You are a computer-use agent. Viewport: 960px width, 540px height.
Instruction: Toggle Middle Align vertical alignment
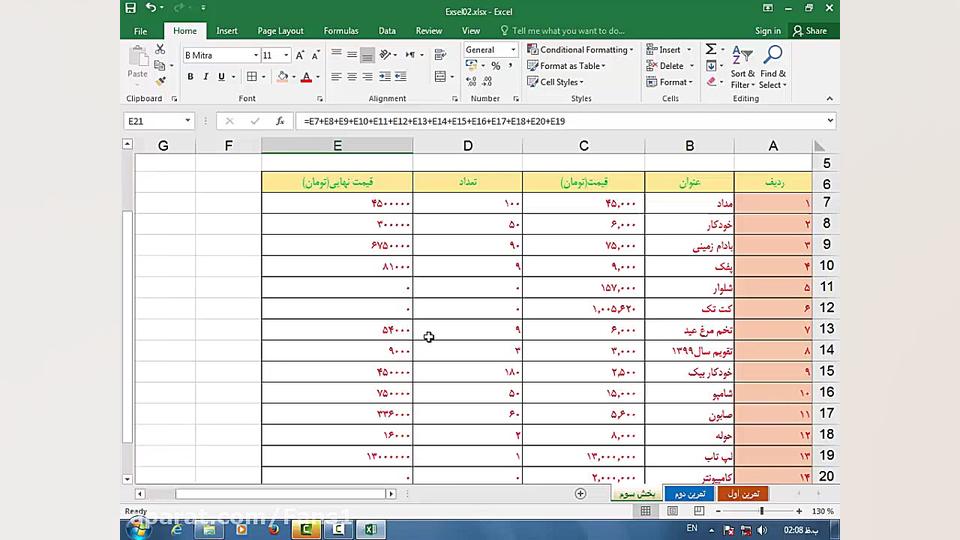click(351, 55)
